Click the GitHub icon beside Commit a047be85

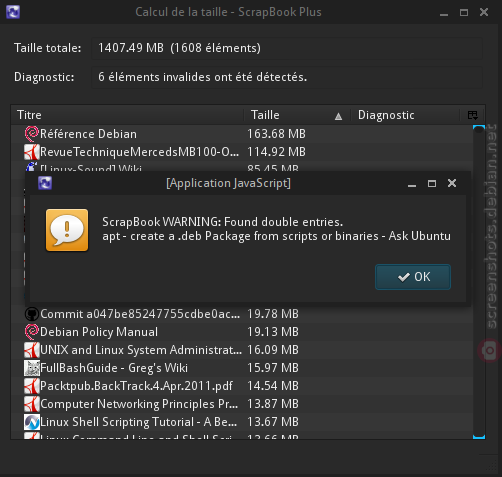32,314
